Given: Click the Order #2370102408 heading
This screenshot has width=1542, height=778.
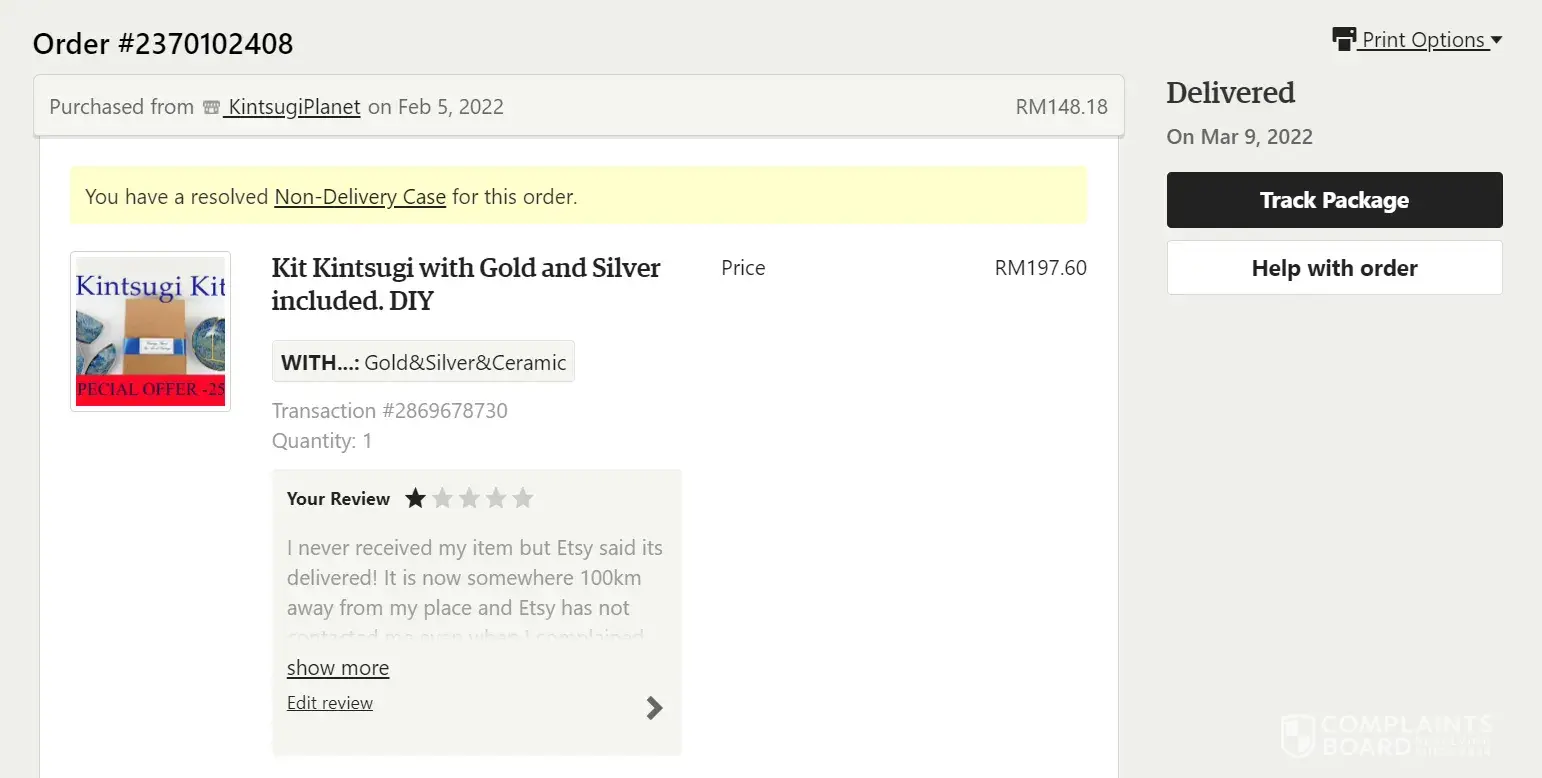Looking at the screenshot, I should [x=163, y=44].
